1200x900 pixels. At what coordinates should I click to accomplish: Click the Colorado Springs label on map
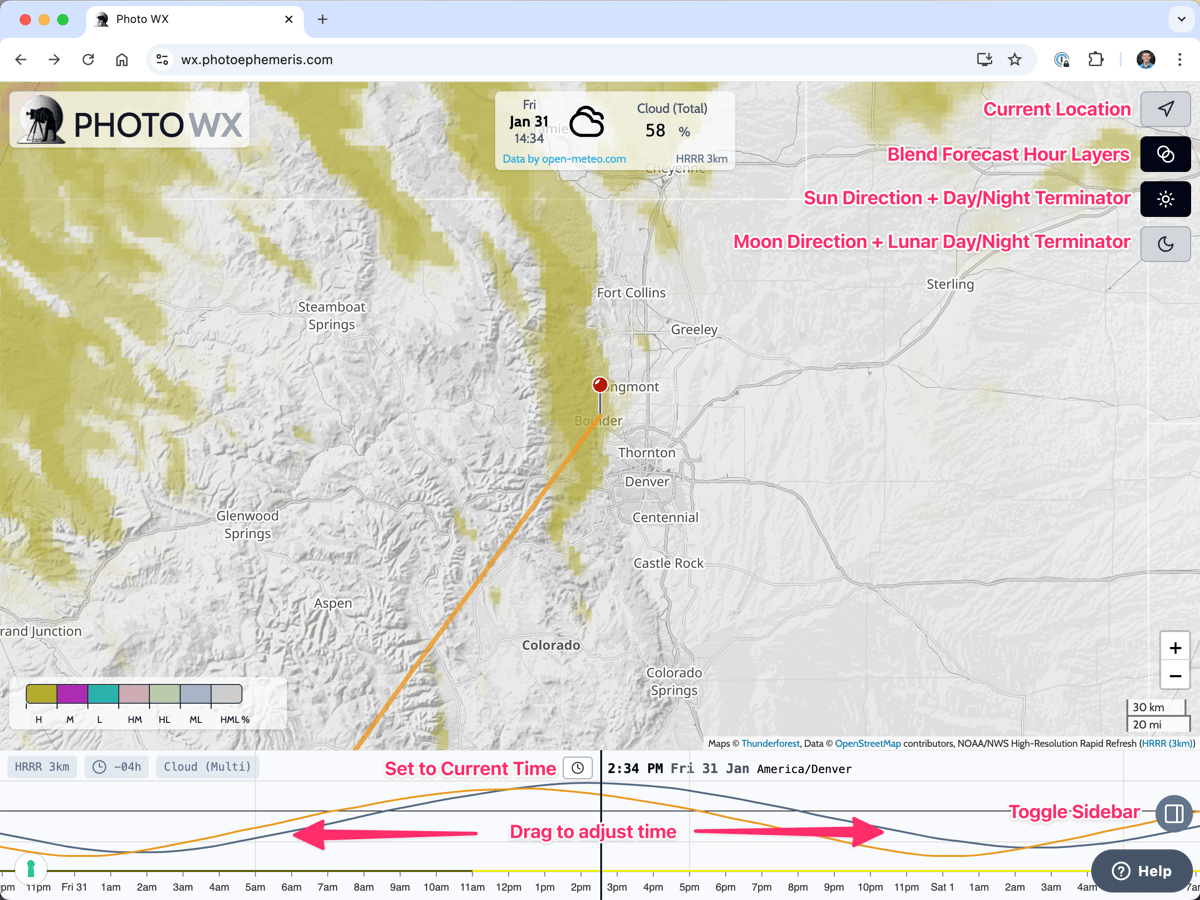(x=674, y=682)
